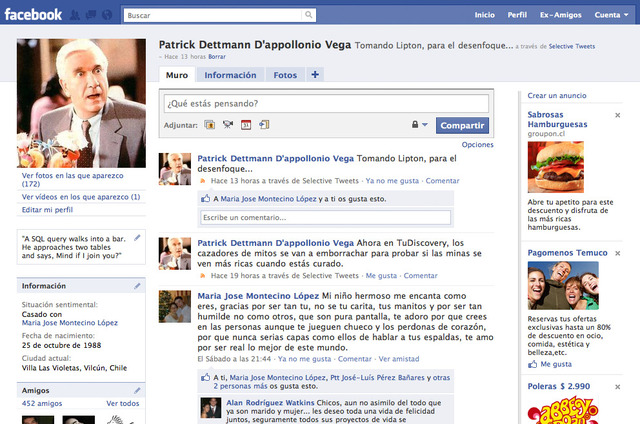Open the privacy lock dropdown

pos(419,124)
